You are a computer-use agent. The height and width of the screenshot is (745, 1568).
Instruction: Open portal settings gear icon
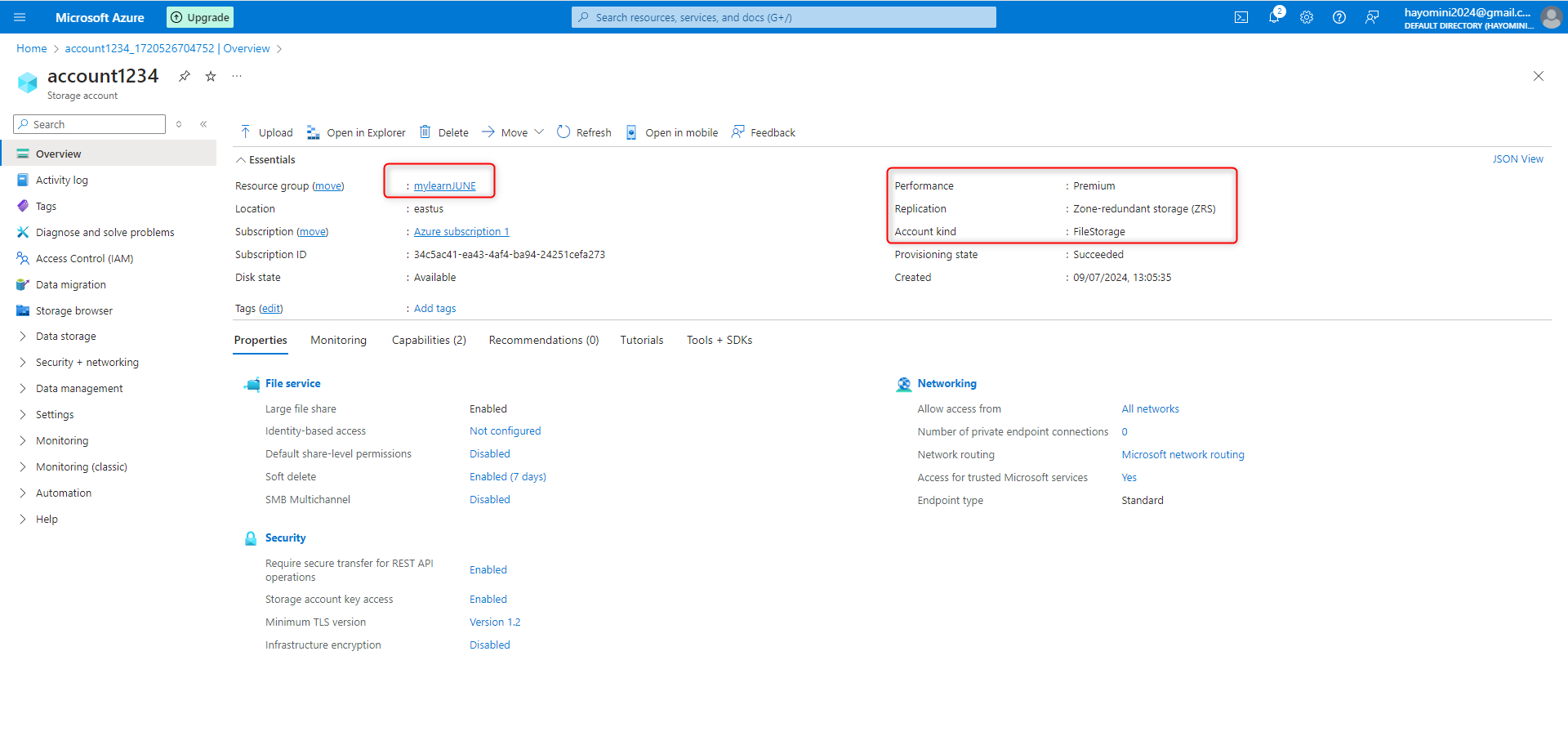coord(1307,17)
